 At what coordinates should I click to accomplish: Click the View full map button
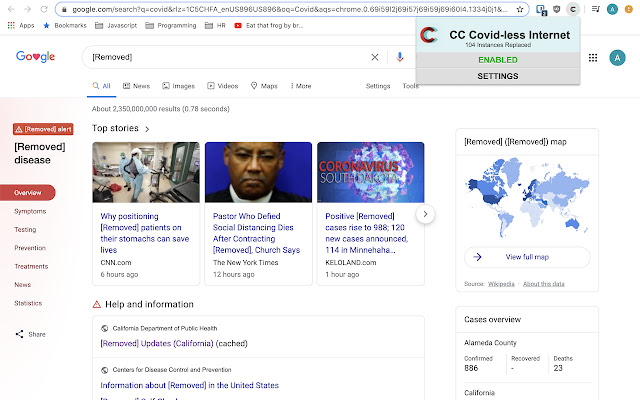(x=527, y=257)
